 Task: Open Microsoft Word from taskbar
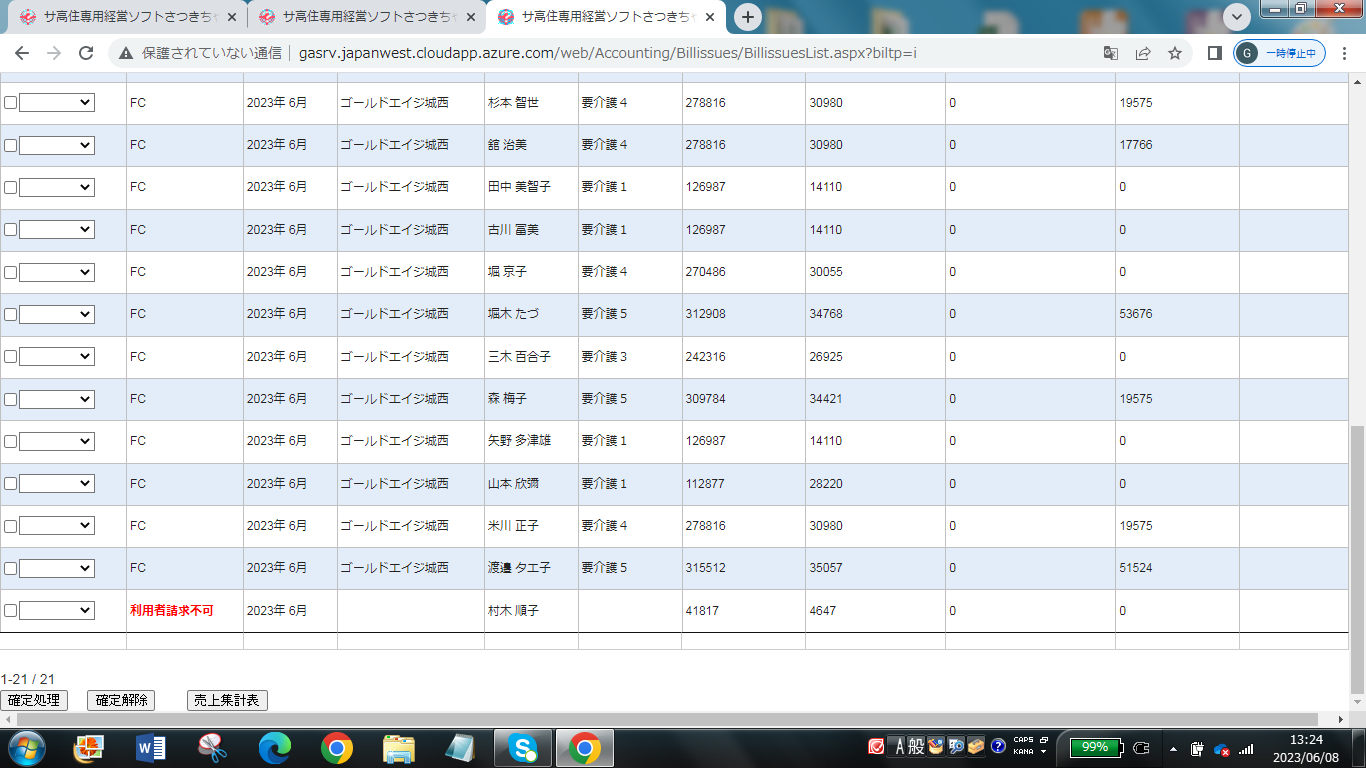click(150, 747)
